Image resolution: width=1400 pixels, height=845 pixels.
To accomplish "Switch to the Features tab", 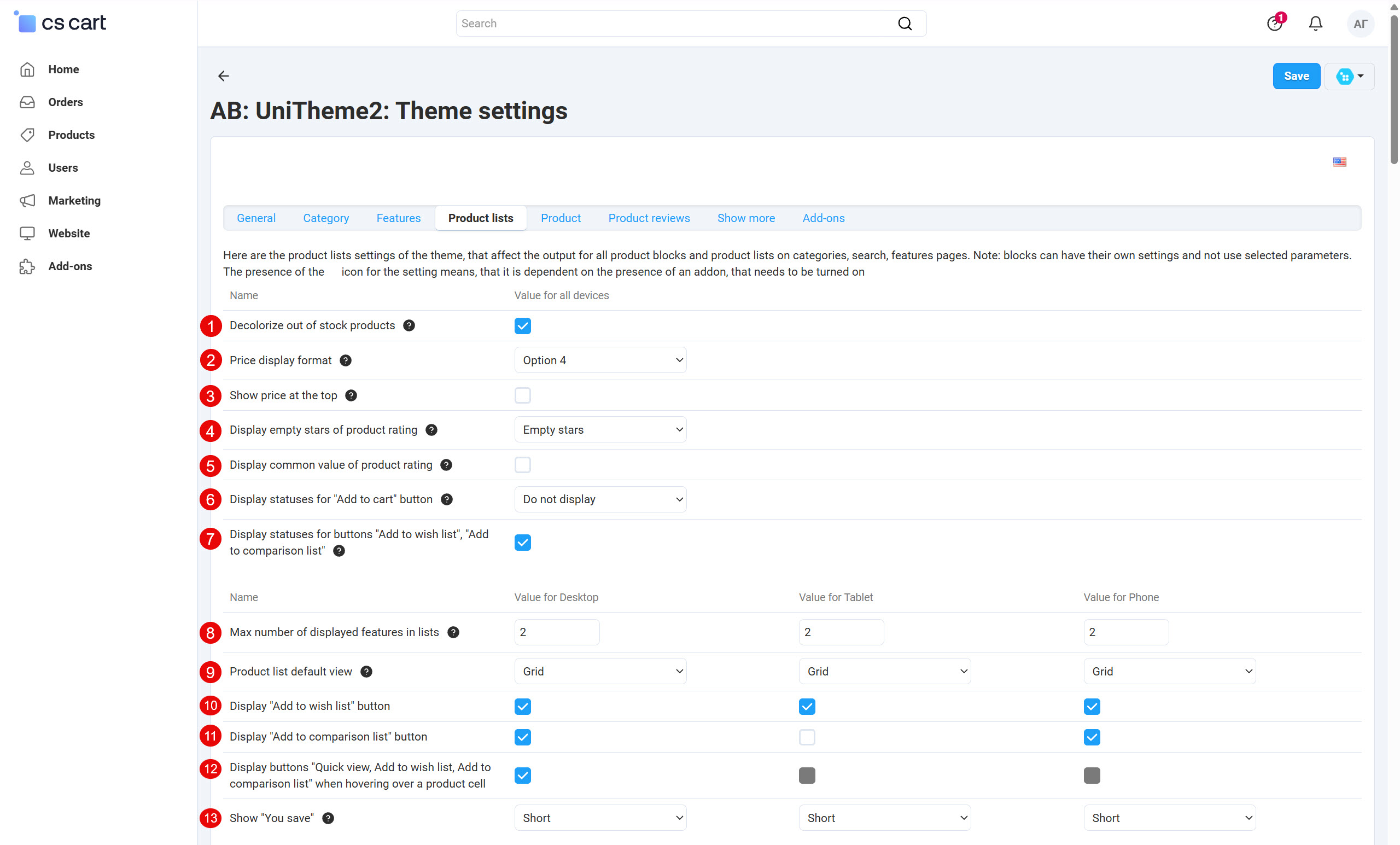I will coord(398,218).
